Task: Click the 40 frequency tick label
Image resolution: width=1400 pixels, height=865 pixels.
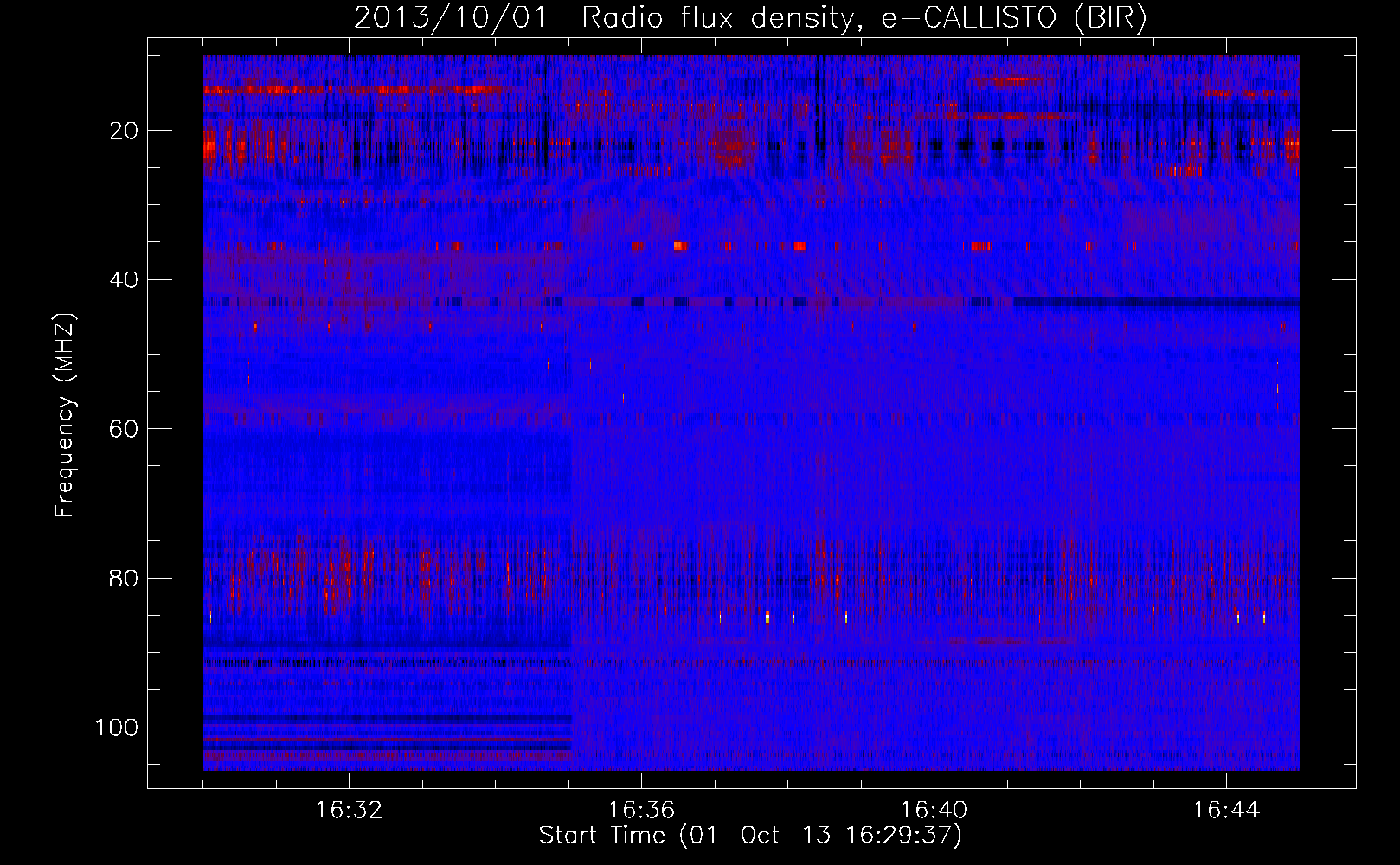Action: pyautogui.click(x=125, y=280)
